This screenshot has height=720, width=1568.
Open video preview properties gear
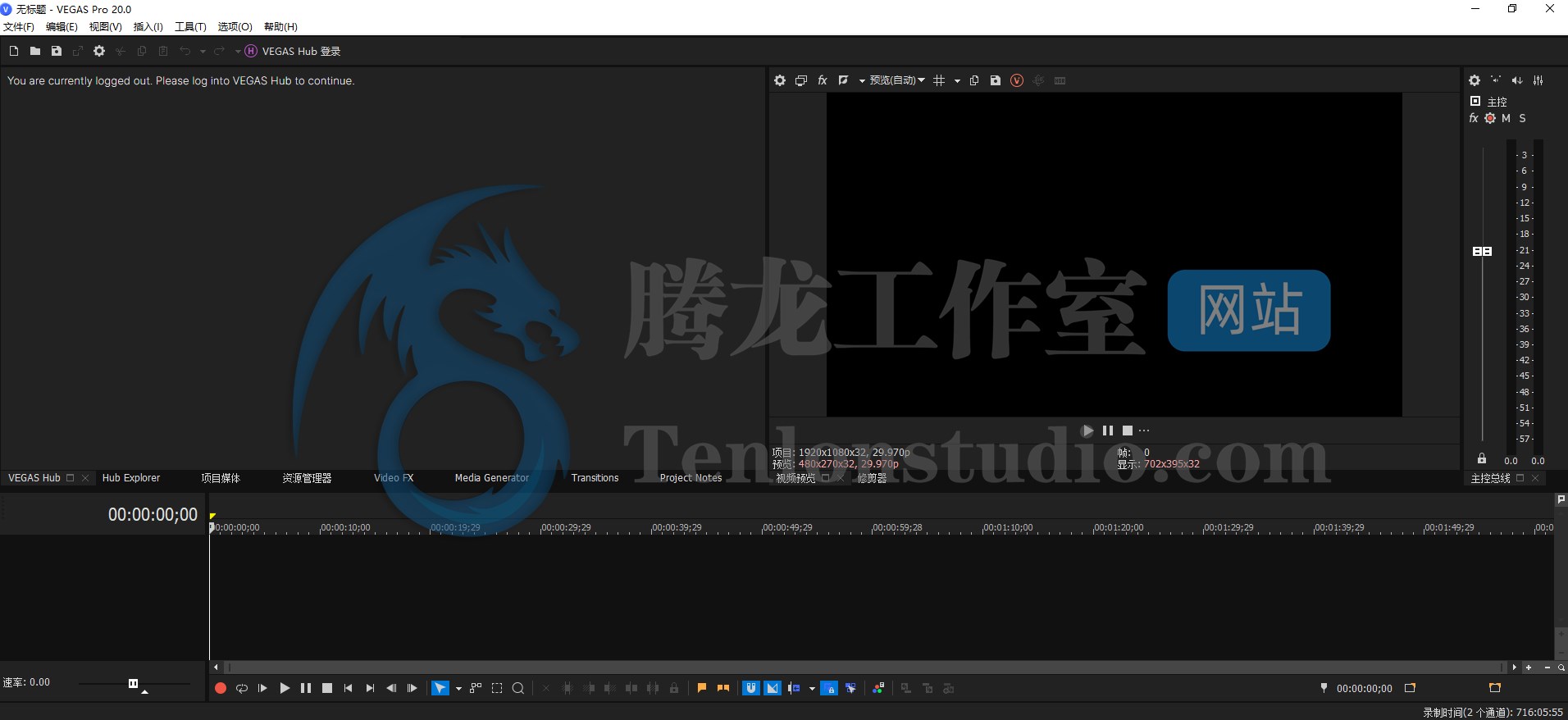click(780, 80)
